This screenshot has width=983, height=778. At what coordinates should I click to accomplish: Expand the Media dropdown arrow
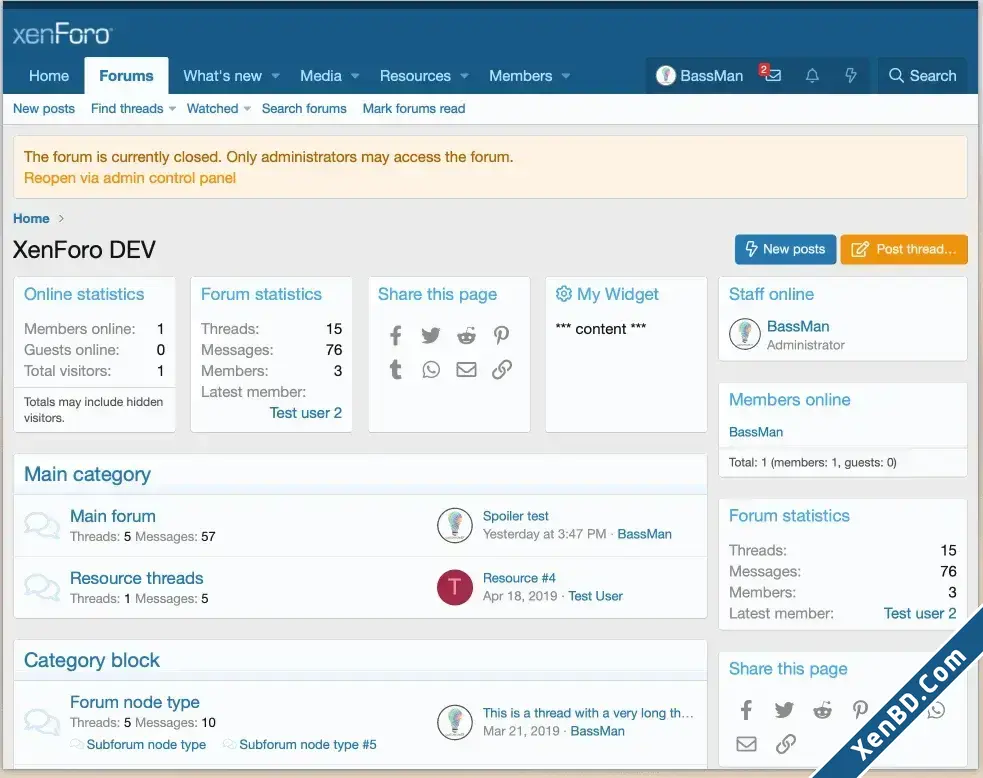355,76
